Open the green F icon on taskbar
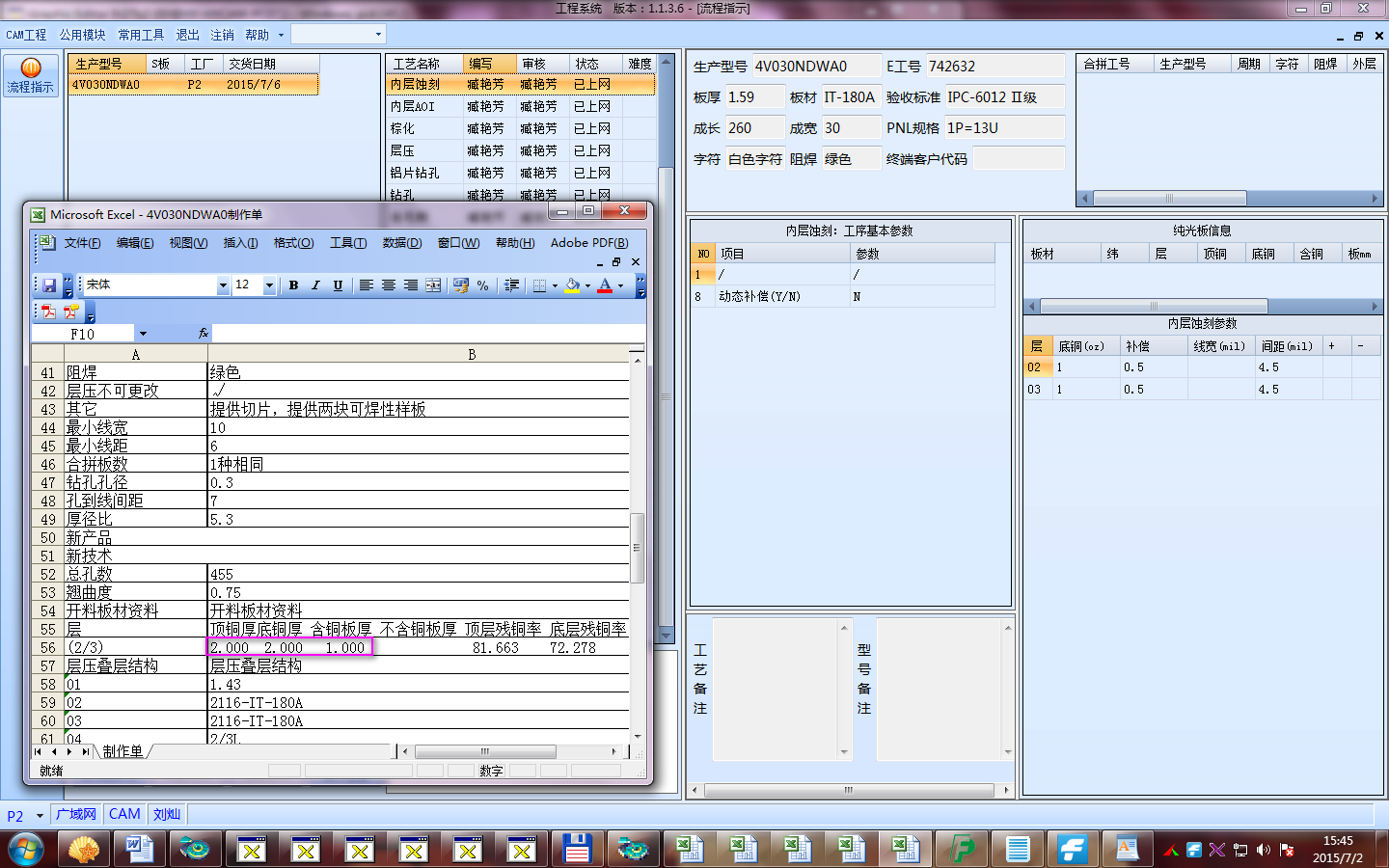This screenshot has height=868, width=1389. [963, 850]
